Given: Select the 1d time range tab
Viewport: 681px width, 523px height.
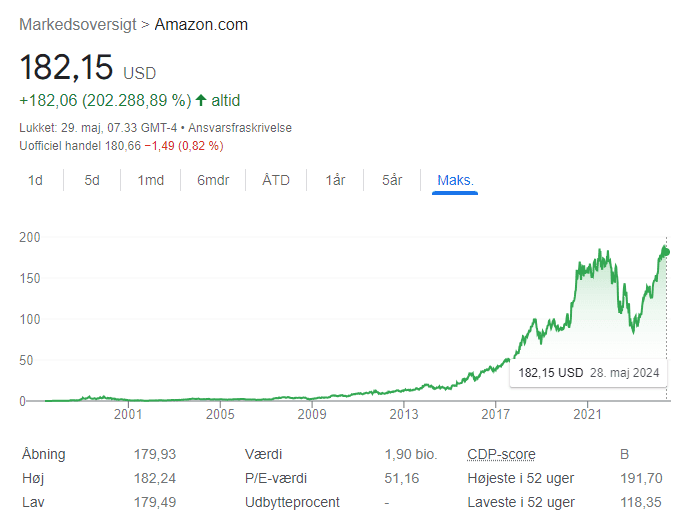Looking at the screenshot, I should (35, 180).
